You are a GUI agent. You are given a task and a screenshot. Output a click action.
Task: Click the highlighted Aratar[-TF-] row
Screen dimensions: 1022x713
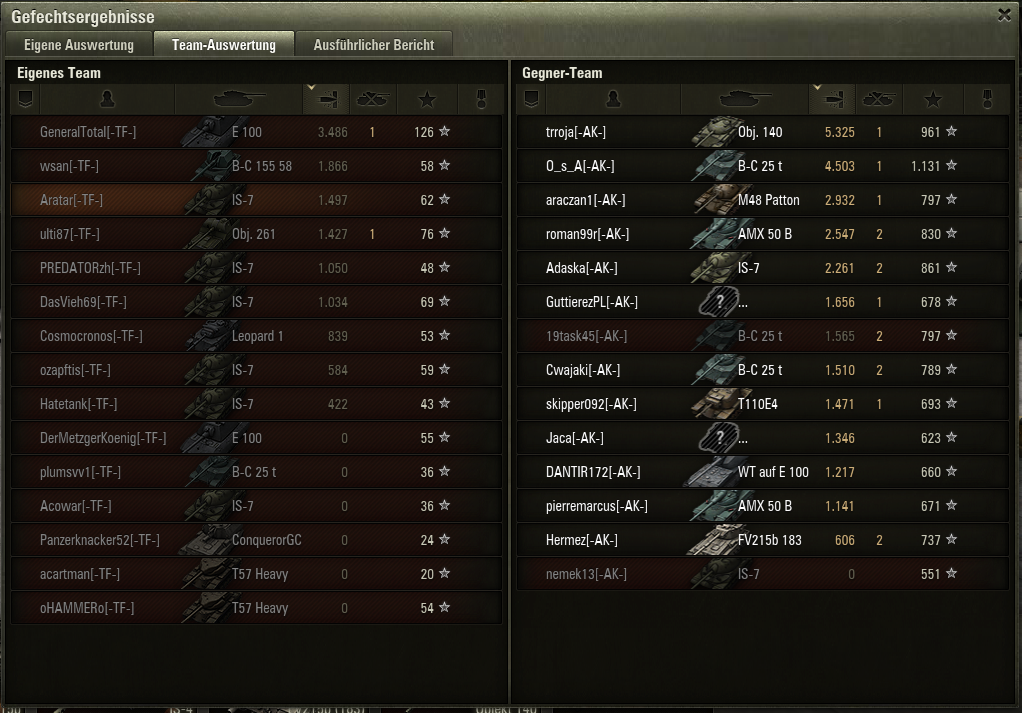(x=257, y=199)
